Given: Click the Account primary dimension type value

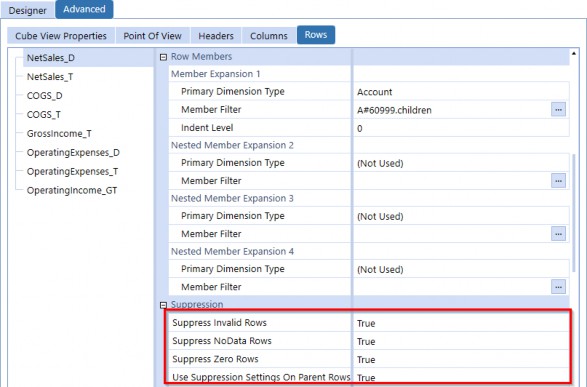Looking at the screenshot, I should (x=461, y=92).
